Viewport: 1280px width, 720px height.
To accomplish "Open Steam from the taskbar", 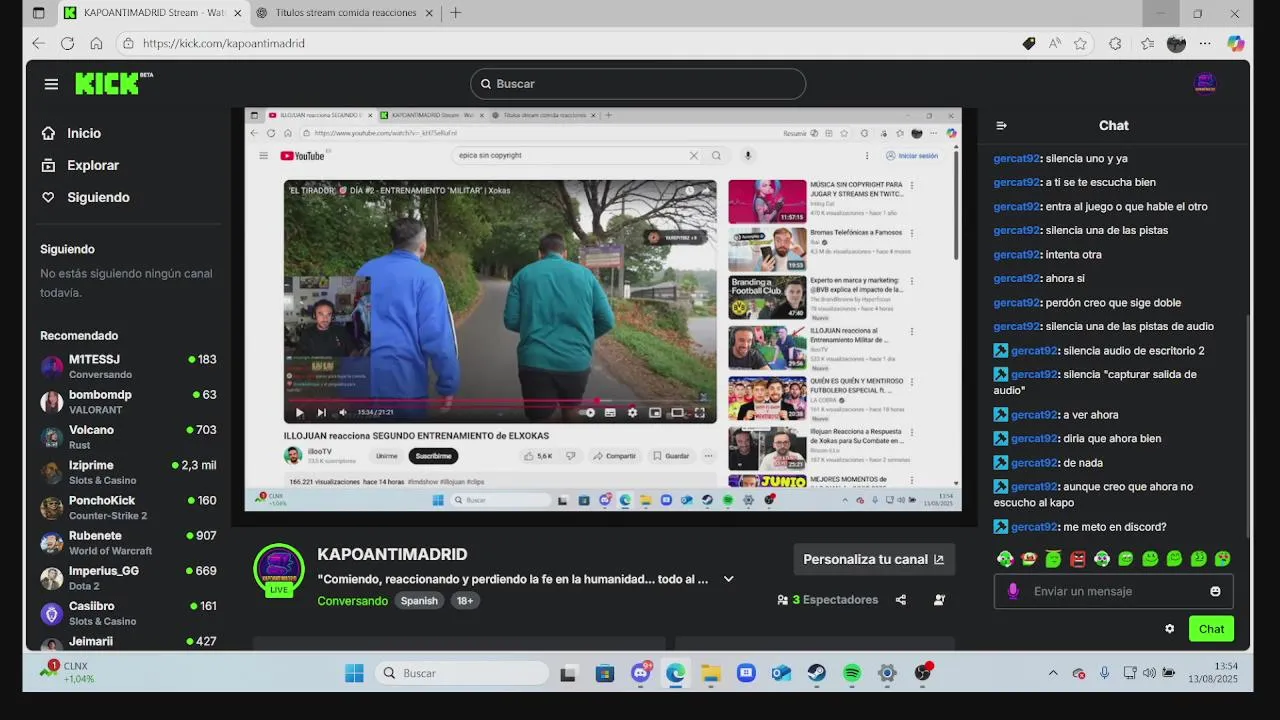I will (817, 673).
